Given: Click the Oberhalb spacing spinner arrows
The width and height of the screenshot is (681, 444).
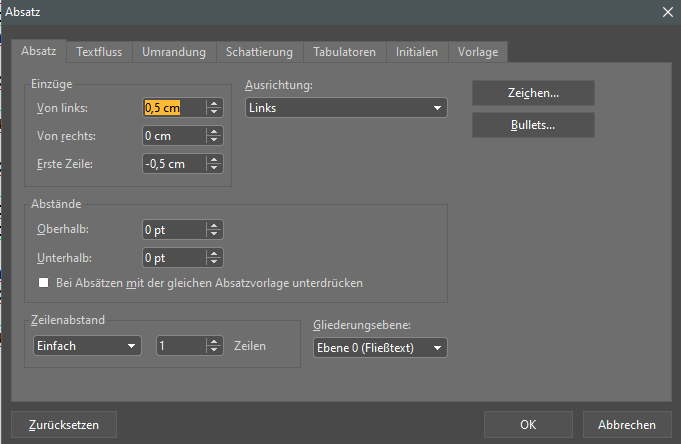Looking at the screenshot, I should click(x=214, y=230).
